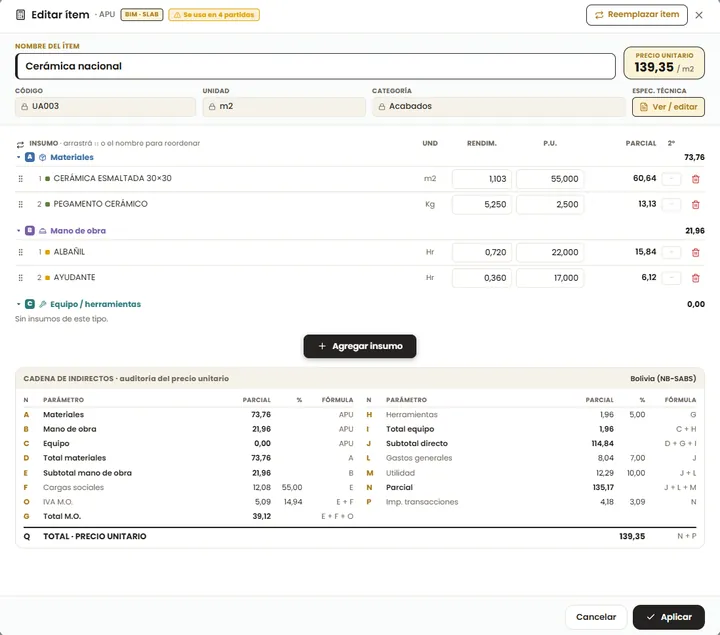The image size is (720, 635).
Task: Click the Agregar insumo button
Action: [360, 346]
